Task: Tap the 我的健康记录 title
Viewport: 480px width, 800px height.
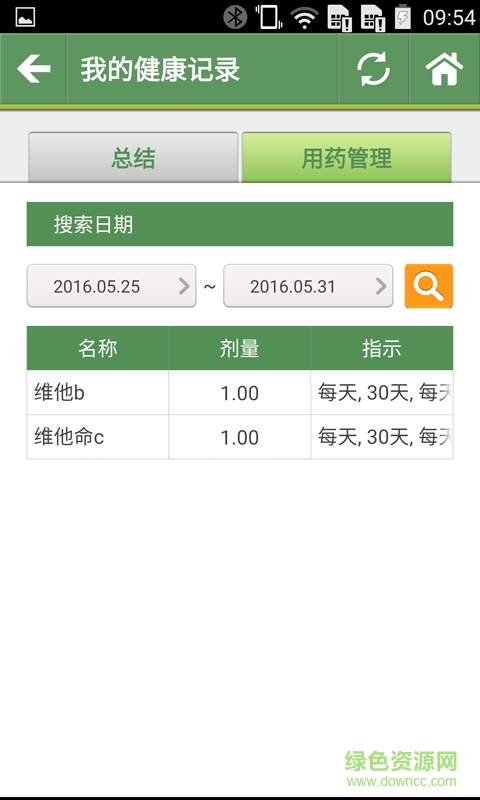Action: (160, 69)
